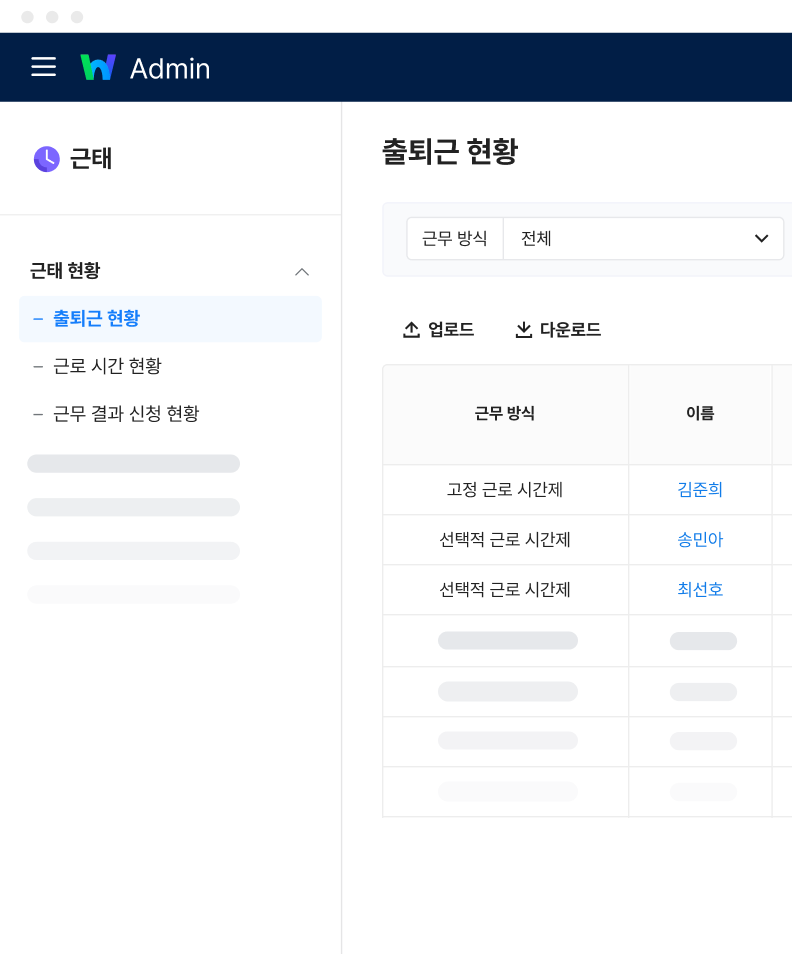792x954 pixels.
Task: Click the 고정 근로 시간제 table cell
Action: 505,490
